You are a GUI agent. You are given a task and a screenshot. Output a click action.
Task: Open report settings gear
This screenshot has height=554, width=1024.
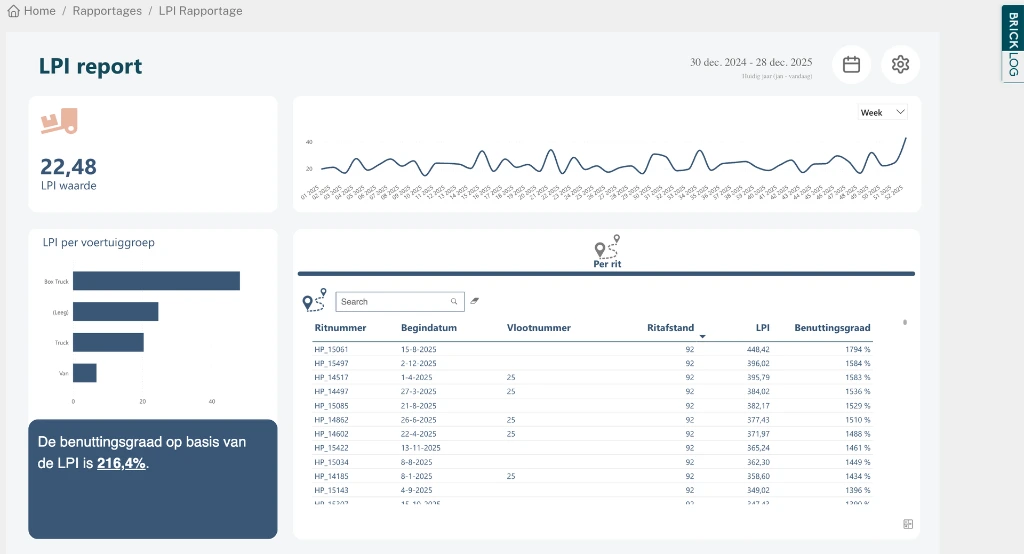coord(900,64)
